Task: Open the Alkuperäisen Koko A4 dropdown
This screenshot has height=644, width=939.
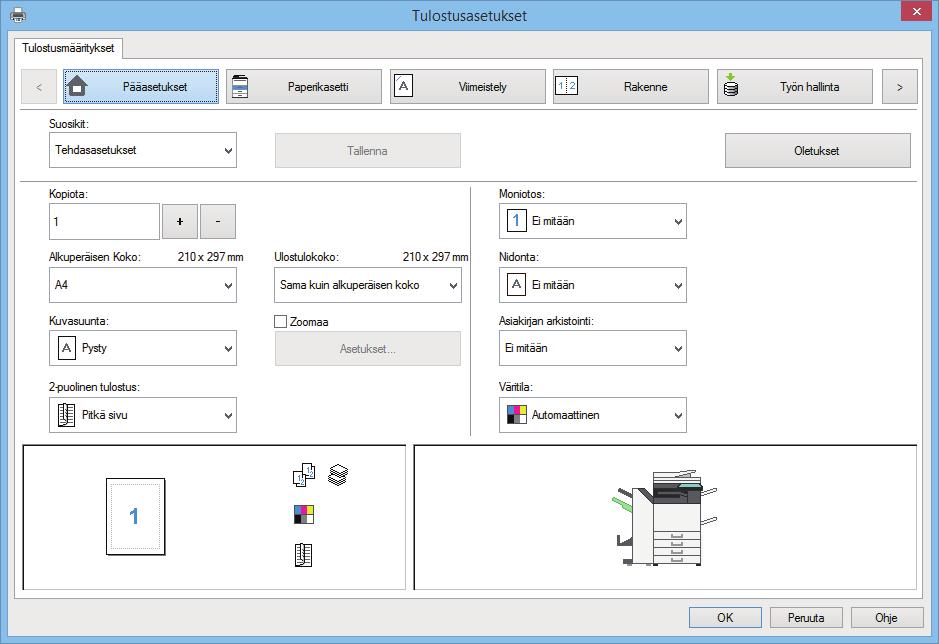Action: [143, 285]
